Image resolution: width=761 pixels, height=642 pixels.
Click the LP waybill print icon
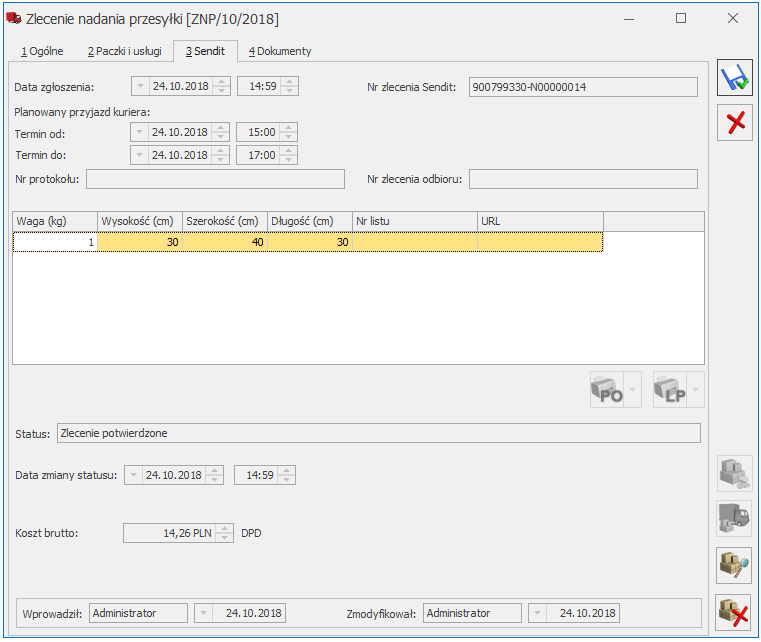tap(670, 390)
